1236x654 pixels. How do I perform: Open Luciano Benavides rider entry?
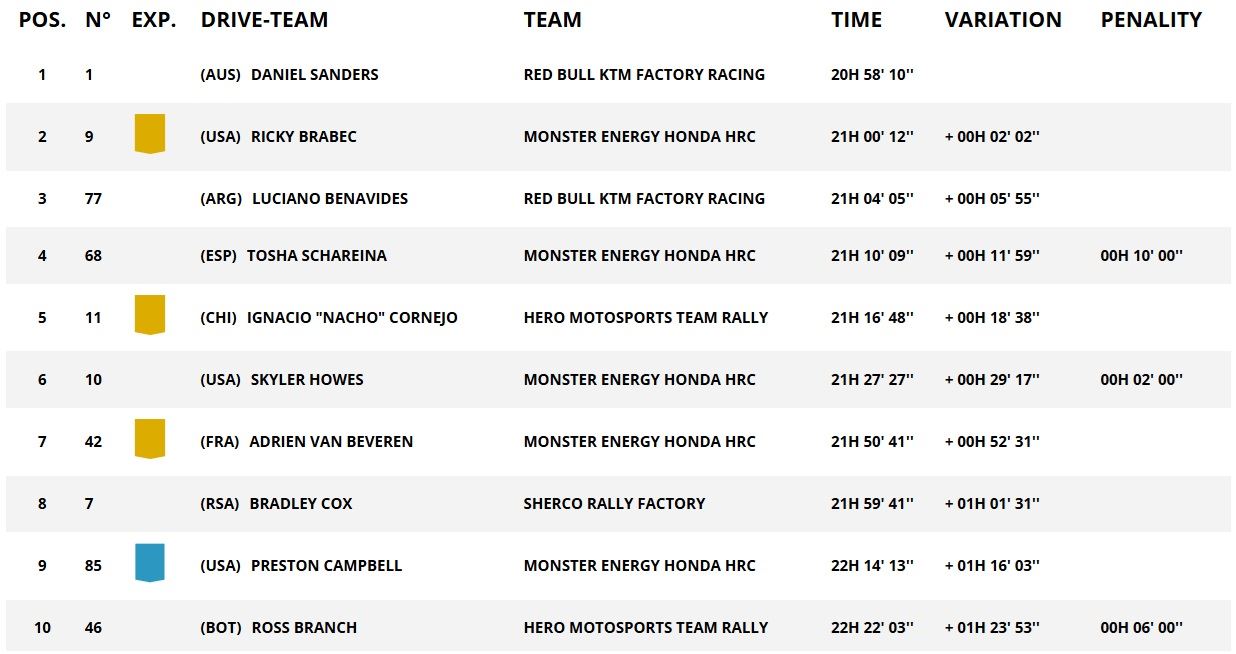coord(329,199)
